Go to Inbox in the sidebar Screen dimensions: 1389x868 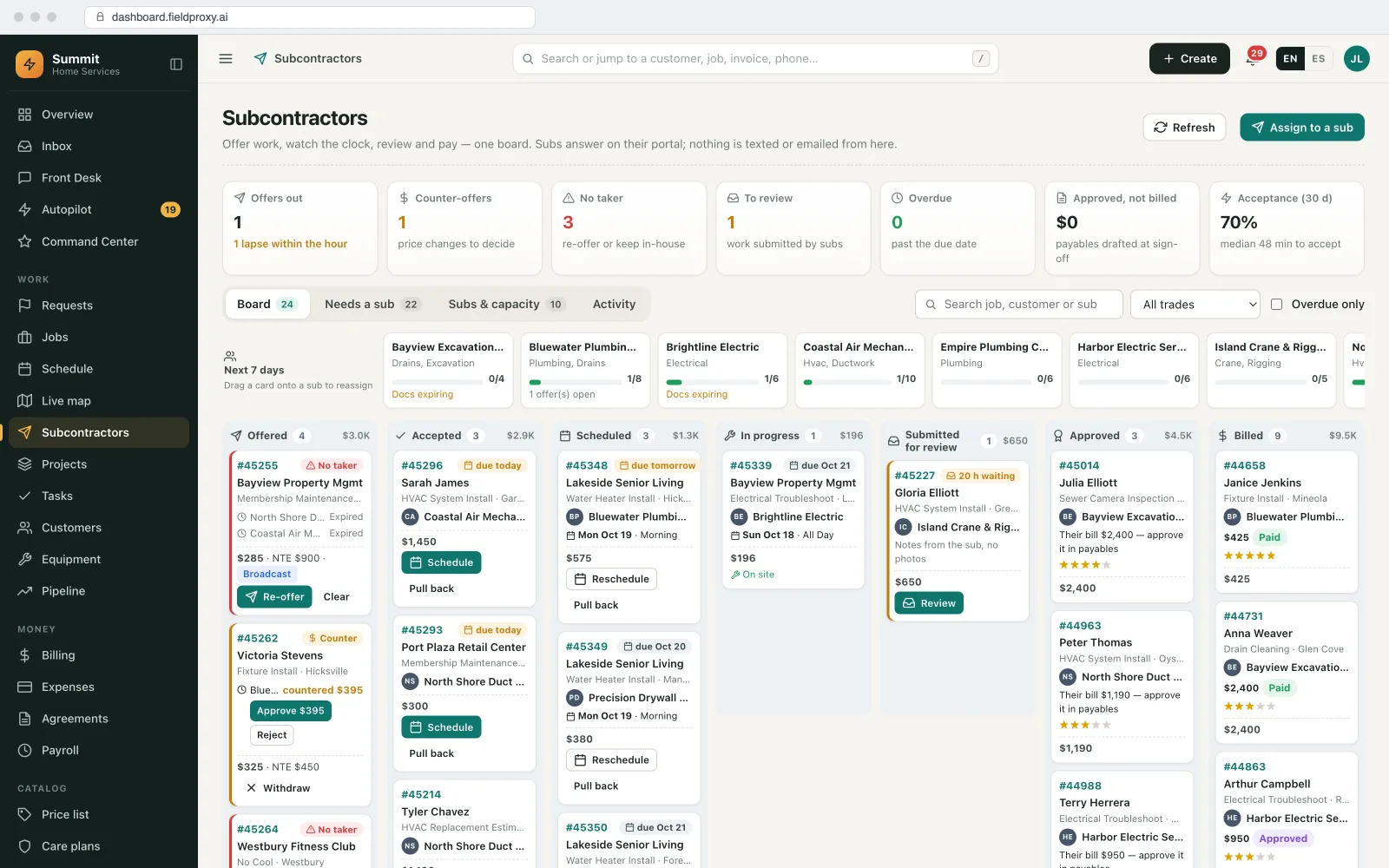(99, 146)
